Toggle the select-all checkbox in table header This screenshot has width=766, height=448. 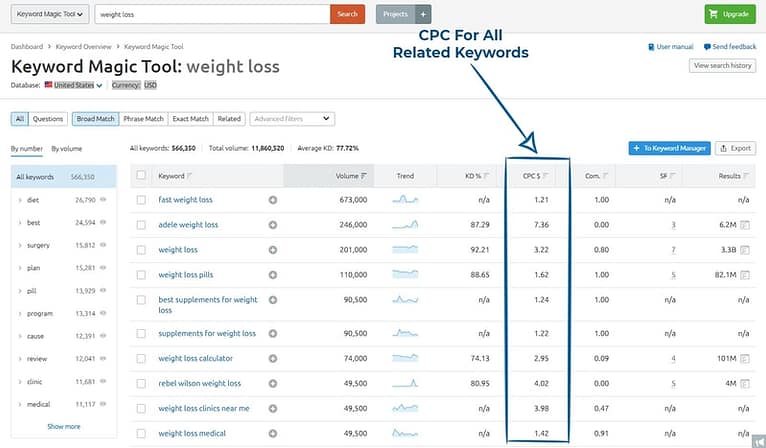tap(141, 176)
